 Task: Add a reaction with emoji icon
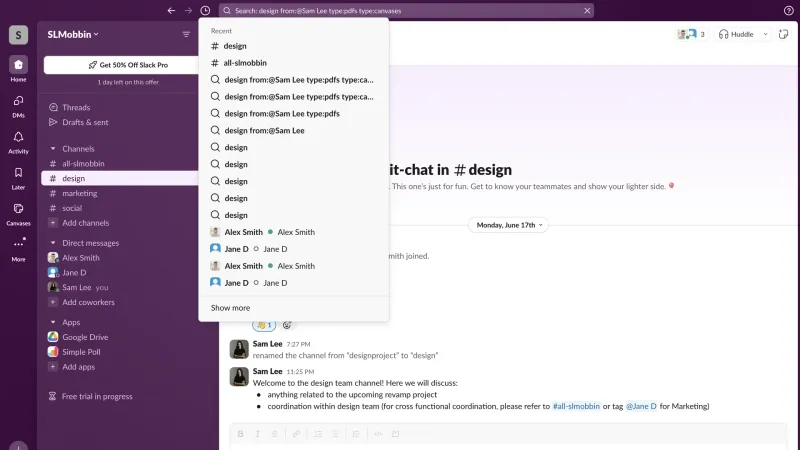coord(287,325)
